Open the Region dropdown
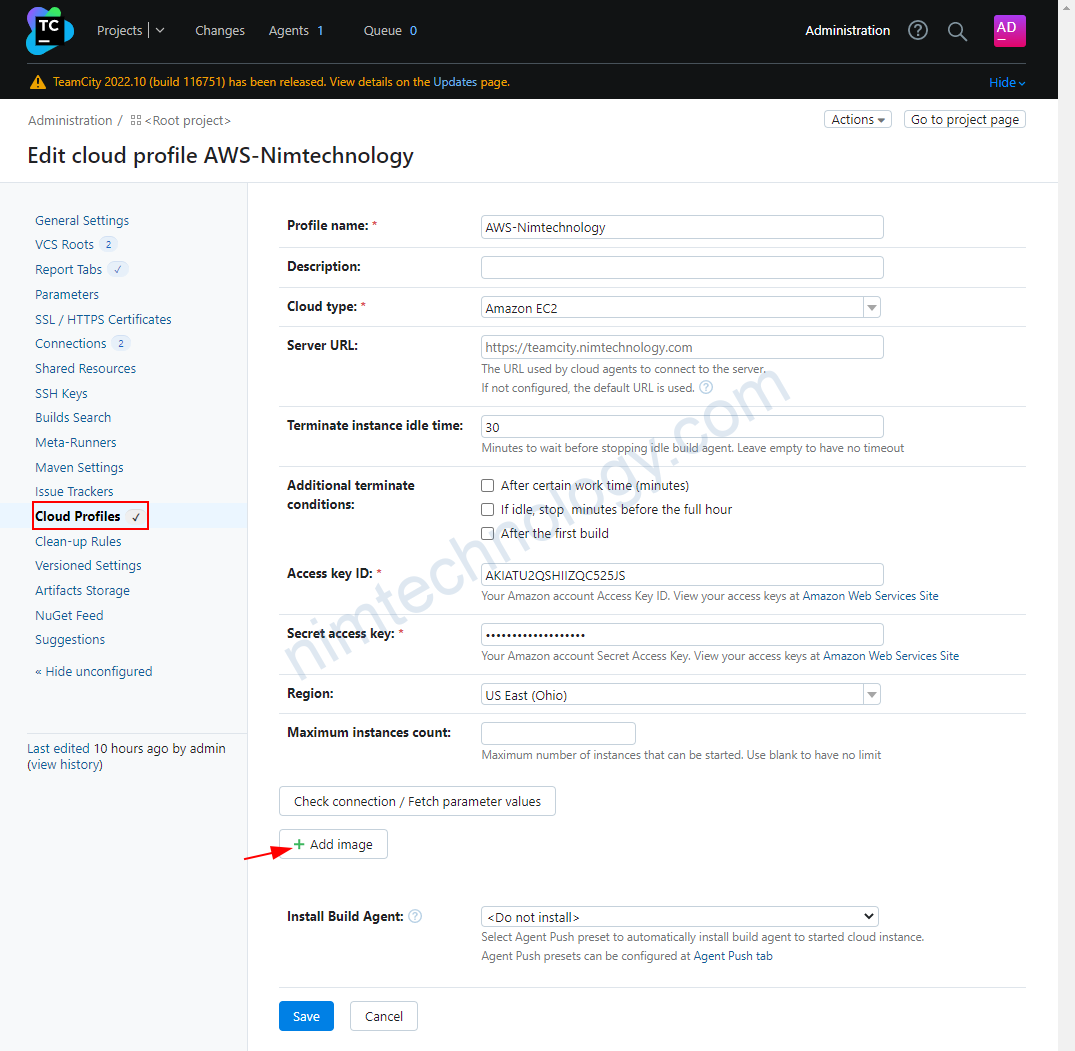The image size is (1075, 1051). tap(680, 694)
